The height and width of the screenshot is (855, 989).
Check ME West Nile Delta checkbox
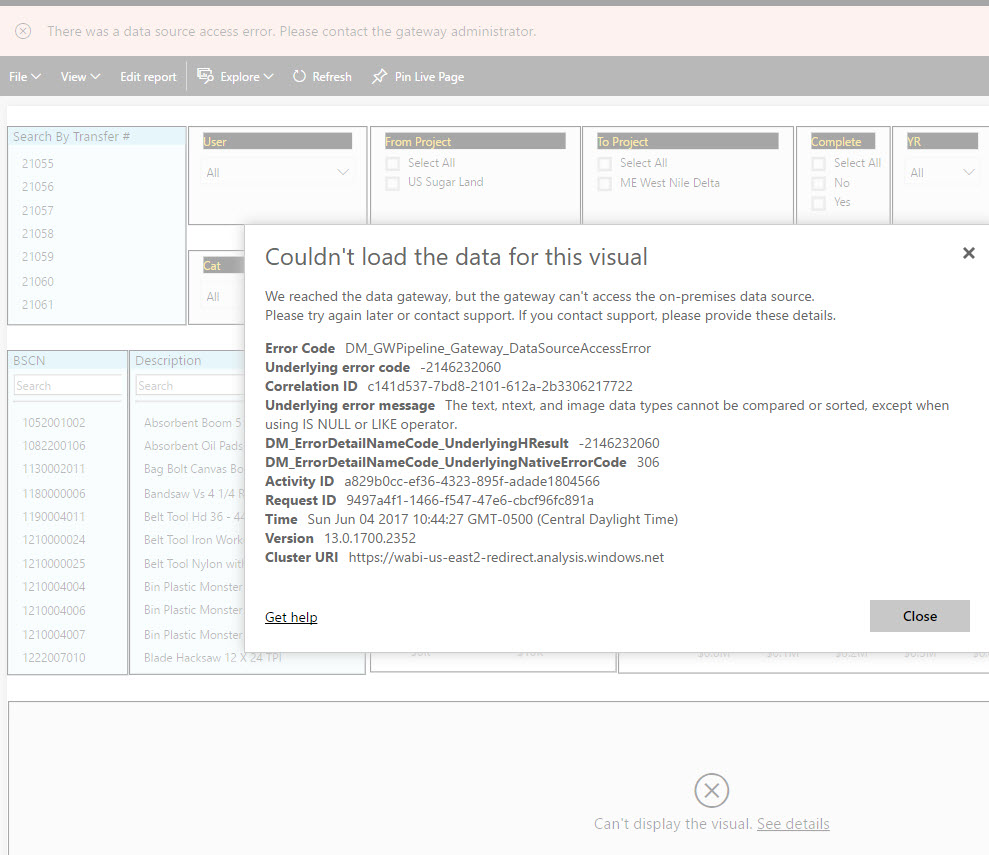click(x=604, y=183)
